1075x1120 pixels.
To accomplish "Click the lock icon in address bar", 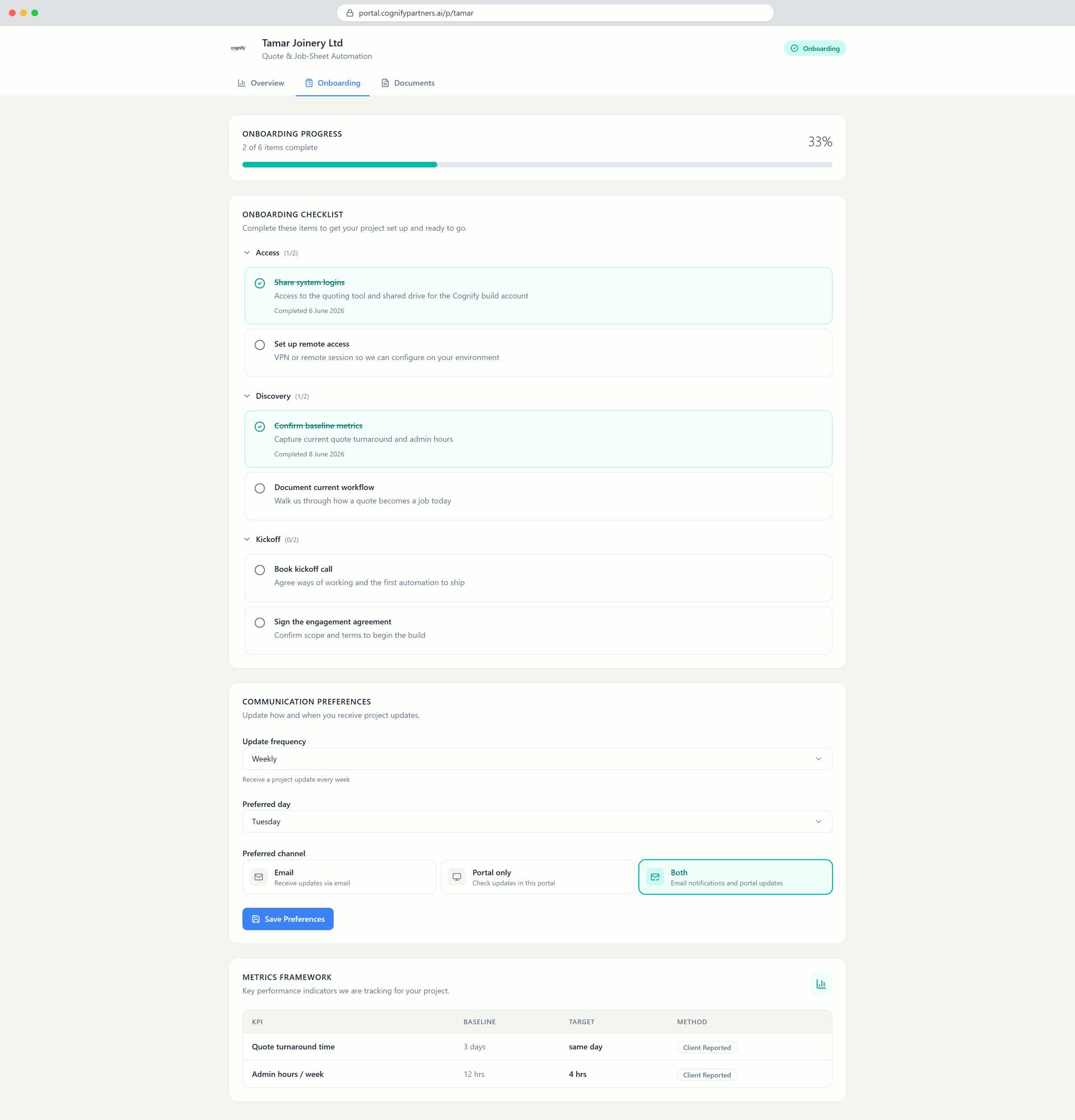I will coord(349,13).
